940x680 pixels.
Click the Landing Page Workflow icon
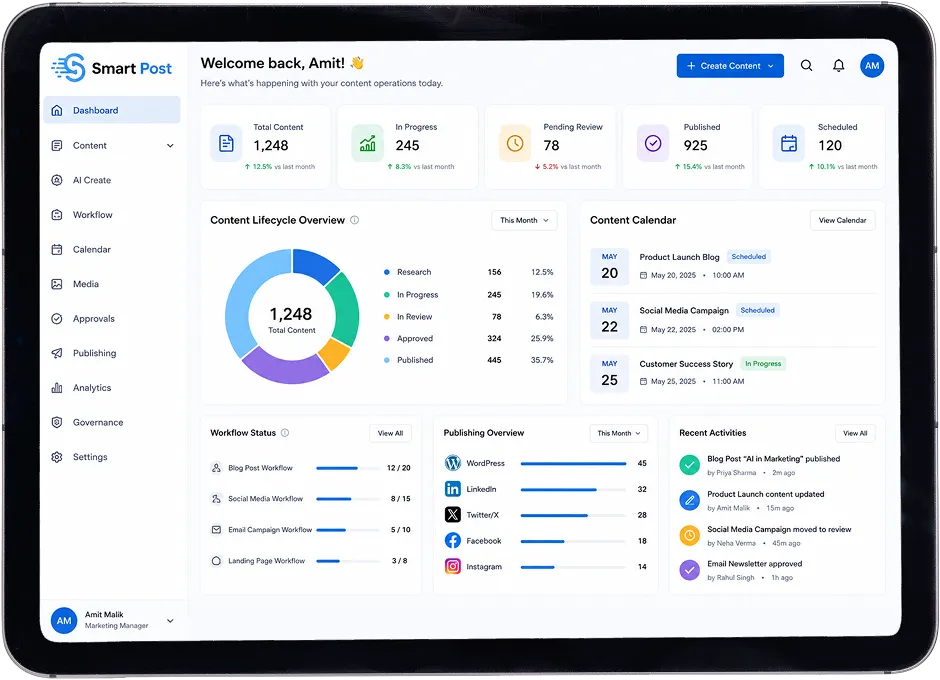[216, 561]
